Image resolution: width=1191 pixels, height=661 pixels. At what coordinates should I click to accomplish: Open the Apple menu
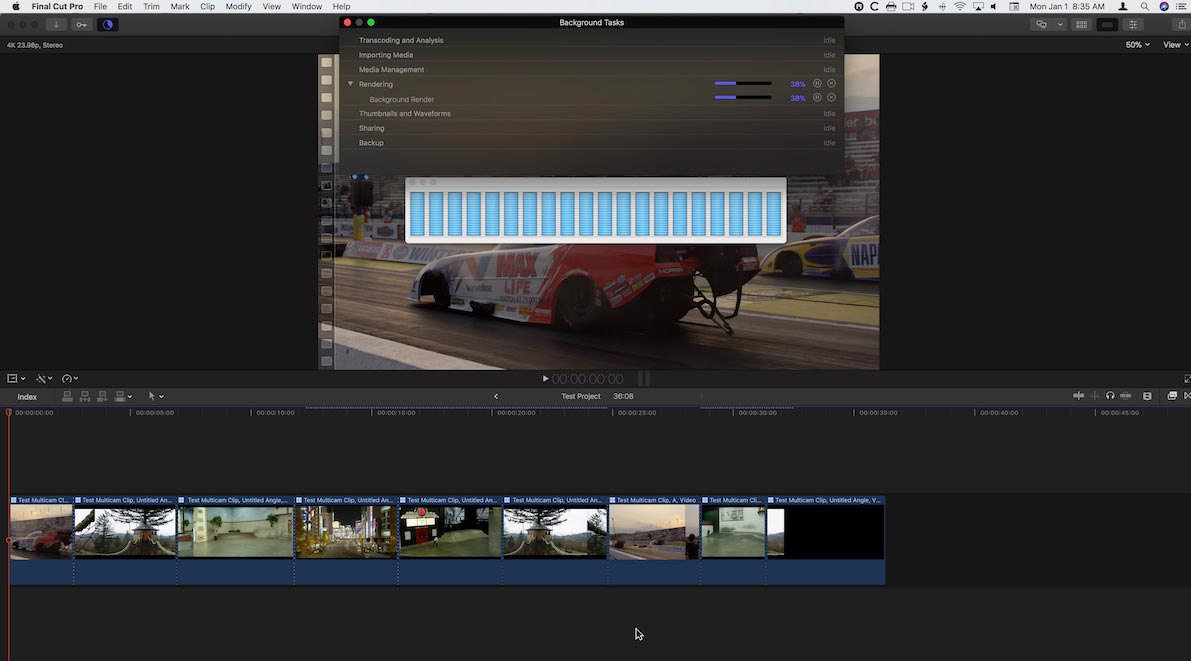click(x=16, y=6)
